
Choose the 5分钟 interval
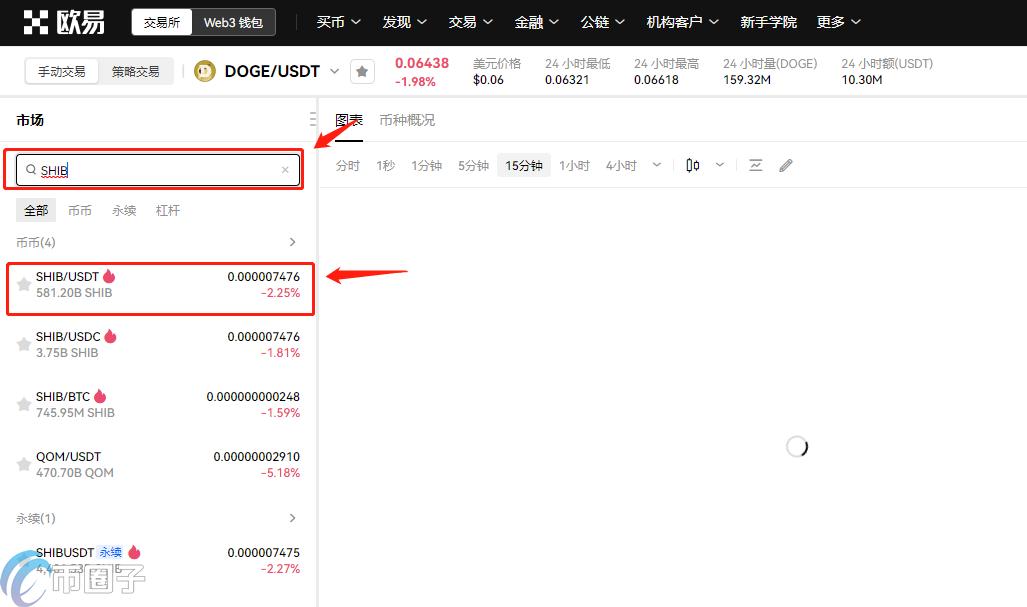474,166
